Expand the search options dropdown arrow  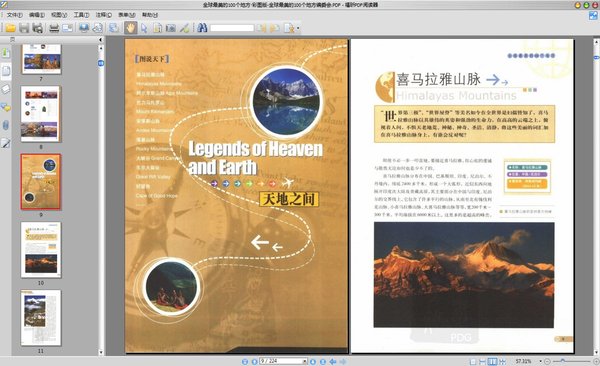tap(298, 28)
